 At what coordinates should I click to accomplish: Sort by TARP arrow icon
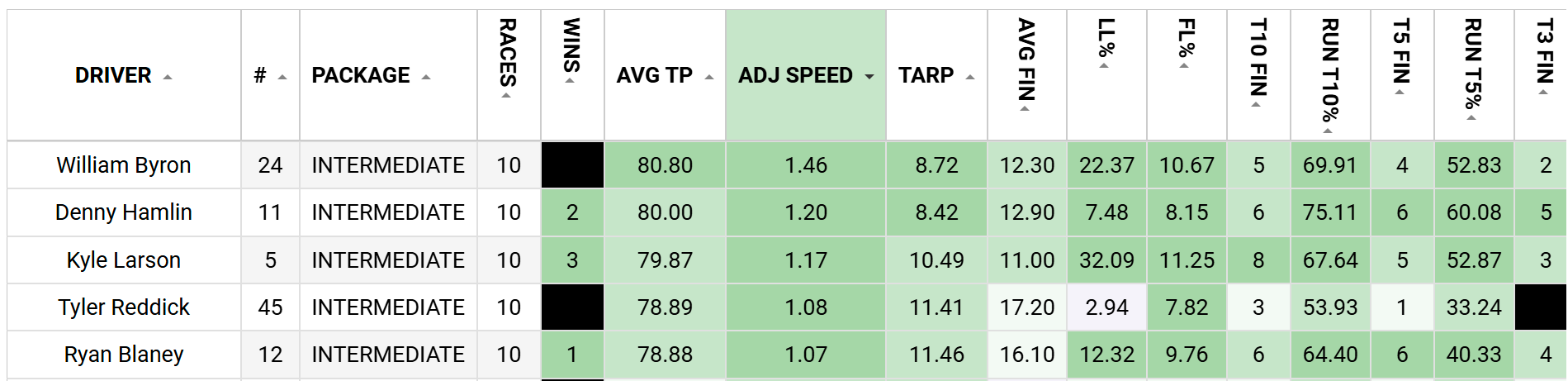tap(970, 77)
